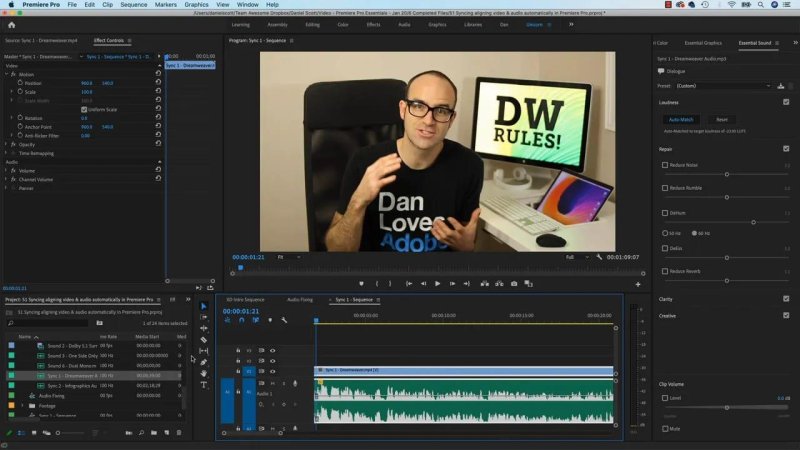The height and width of the screenshot is (450, 800).
Task: Open Program monitor settings wrench
Action: point(599,257)
